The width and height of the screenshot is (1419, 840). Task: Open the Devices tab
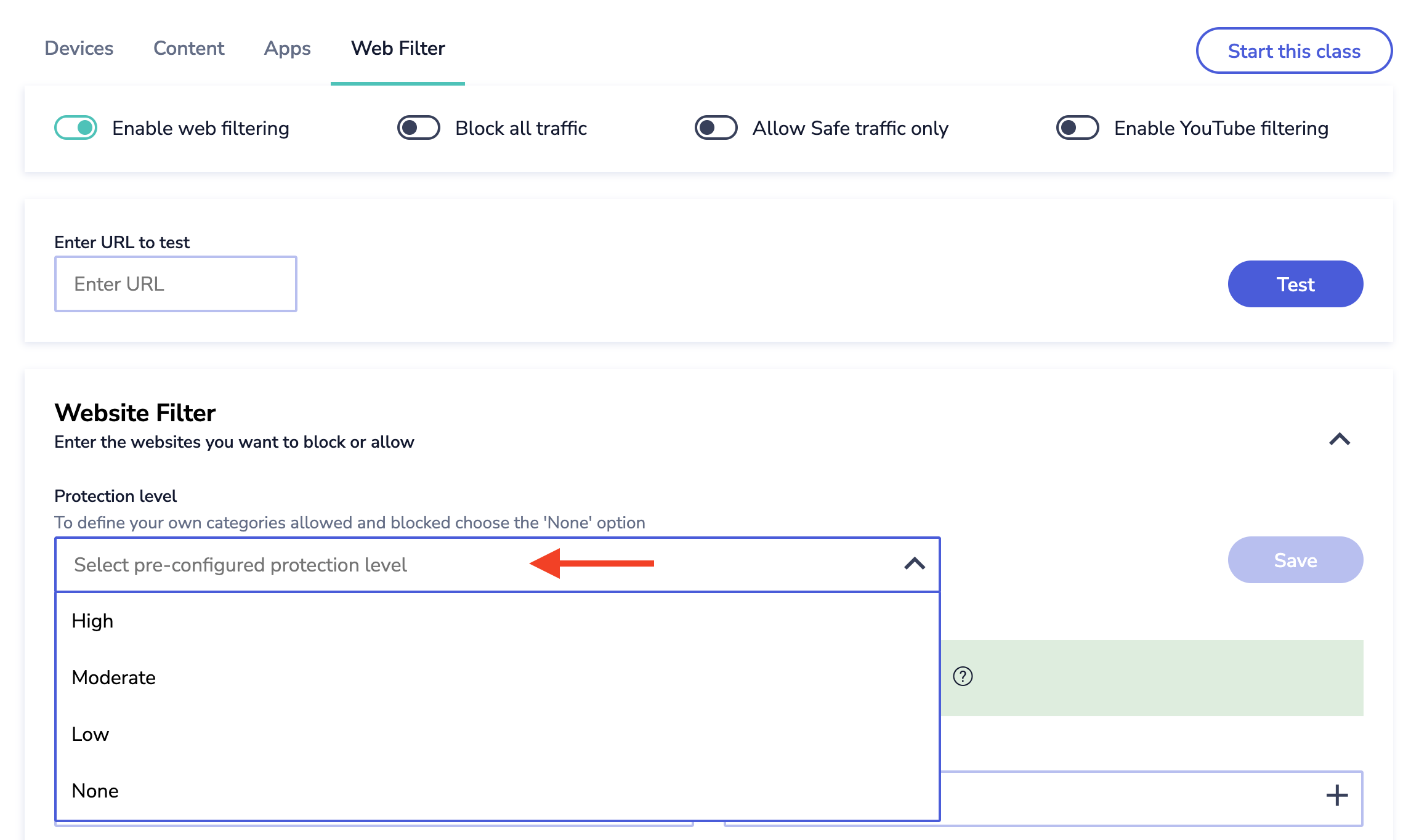79,48
